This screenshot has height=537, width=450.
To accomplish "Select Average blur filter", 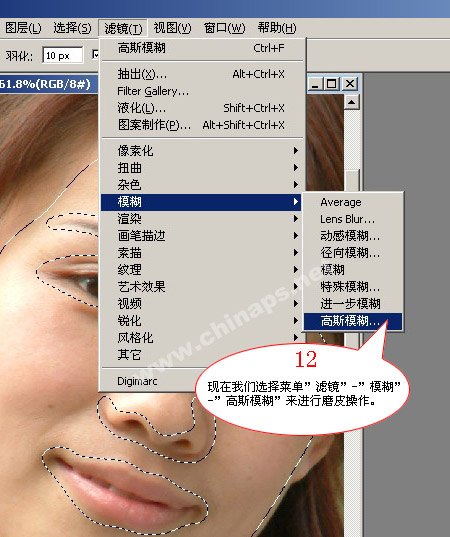I will pyautogui.click(x=353, y=202).
